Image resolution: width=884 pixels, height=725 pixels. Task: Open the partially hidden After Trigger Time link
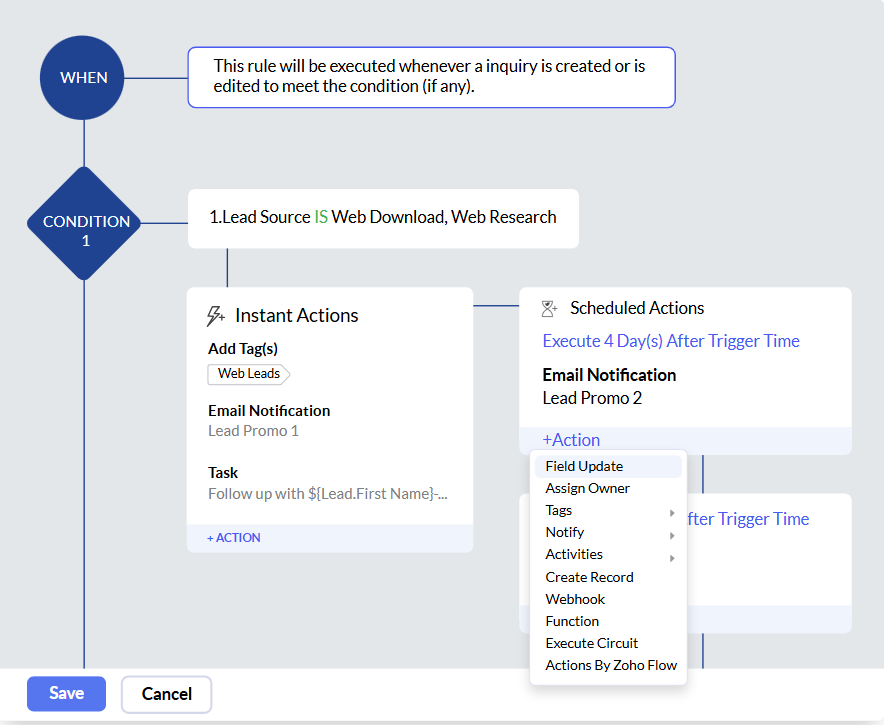pyautogui.click(x=748, y=519)
